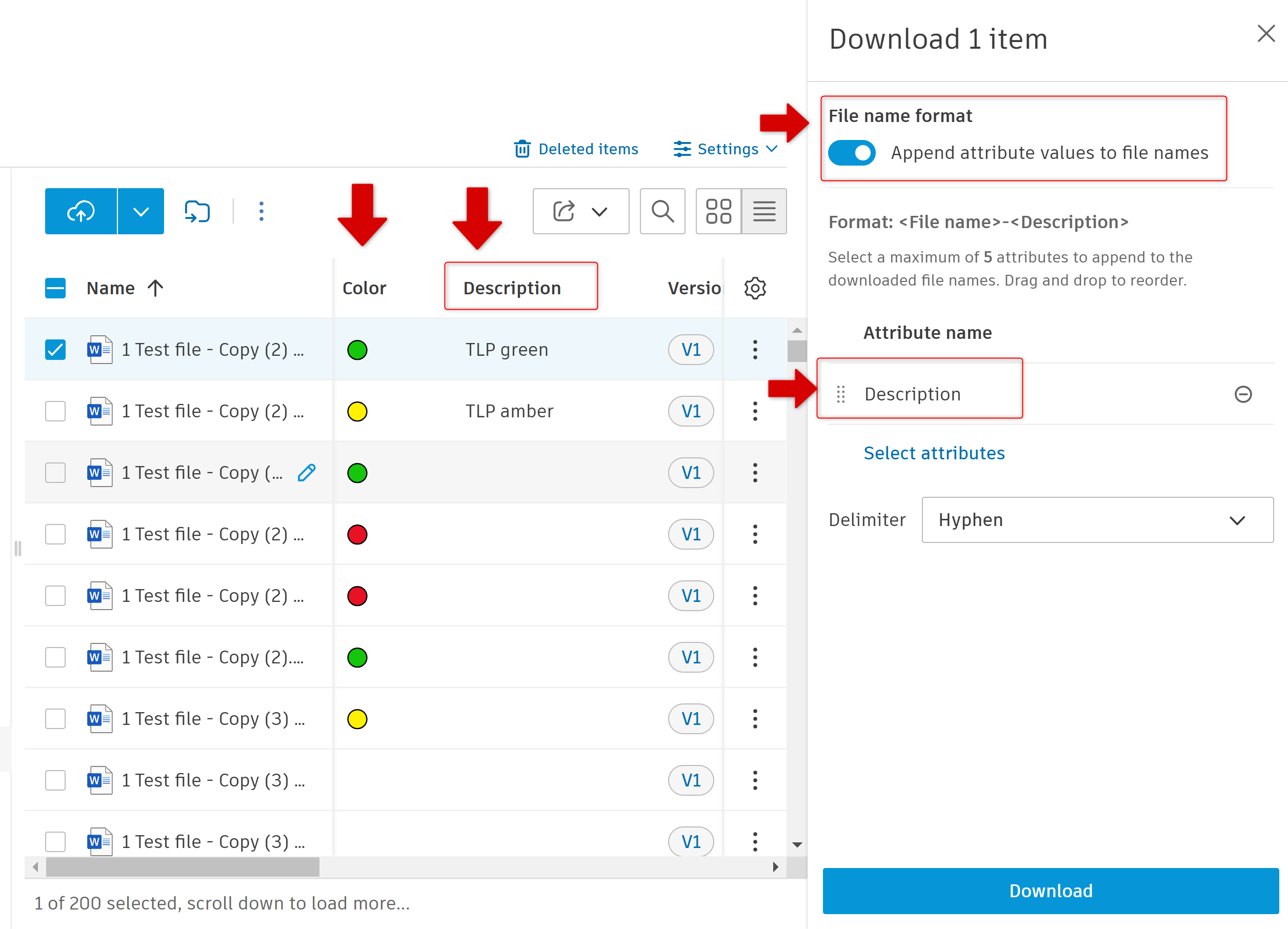Switch to grid view icon
The width and height of the screenshot is (1288, 929).
(718, 211)
